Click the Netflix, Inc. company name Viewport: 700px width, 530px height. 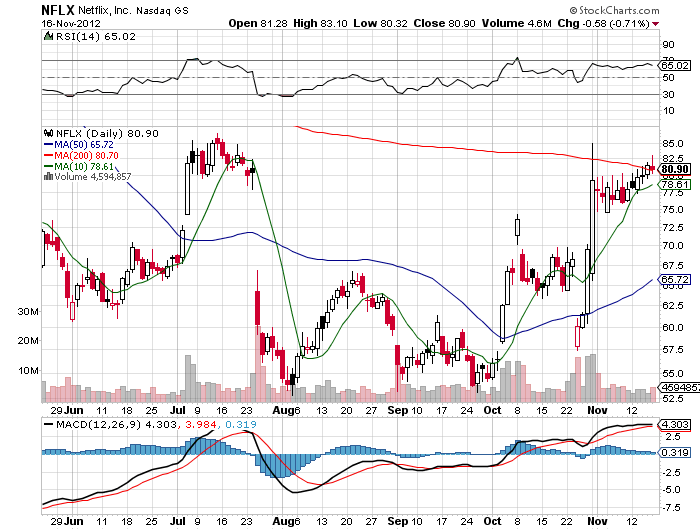pyautogui.click(x=105, y=10)
